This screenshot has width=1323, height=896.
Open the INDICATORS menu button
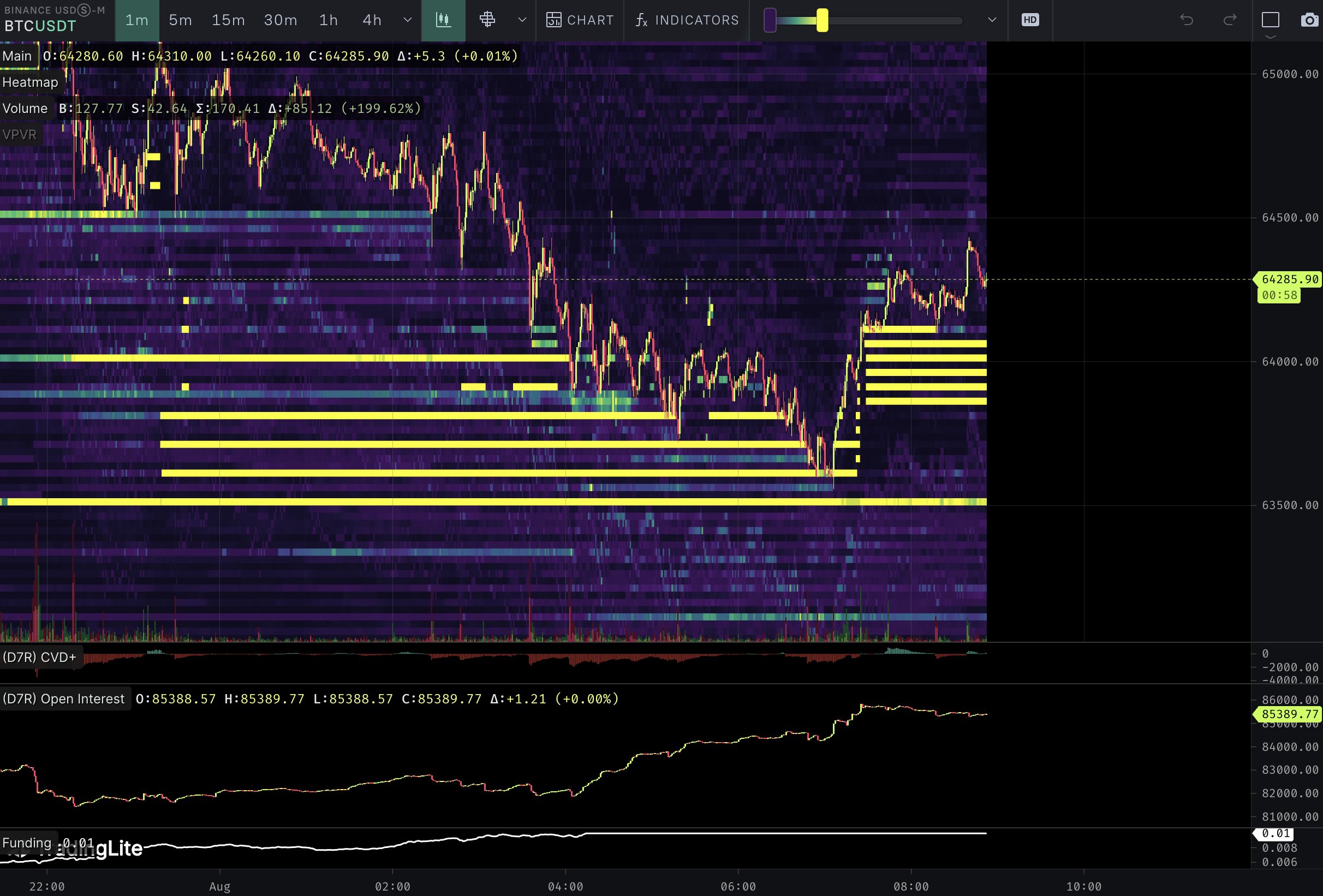[687, 21]
